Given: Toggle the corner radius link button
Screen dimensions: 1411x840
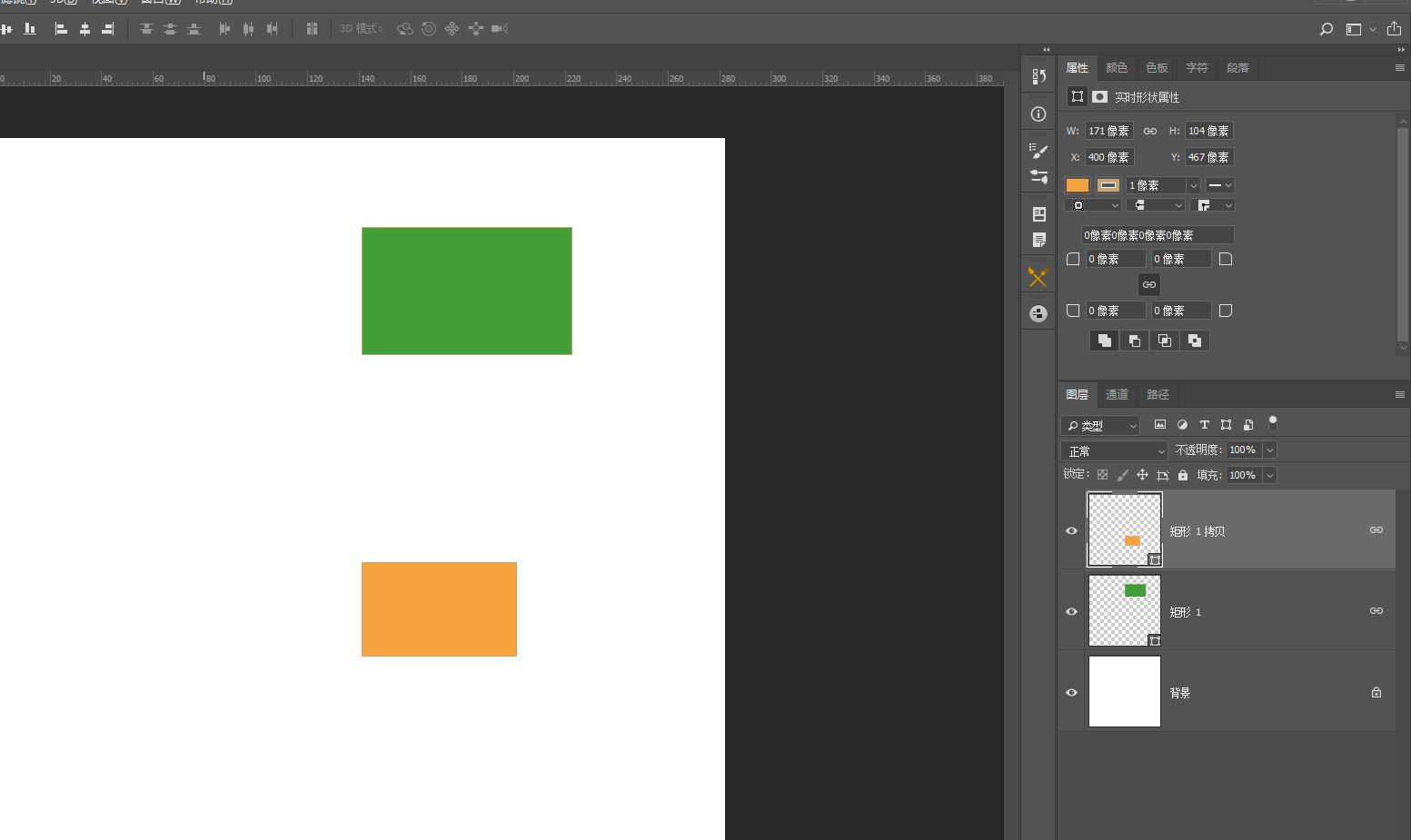Looking at the screenshot, I should coord(1149,284).
